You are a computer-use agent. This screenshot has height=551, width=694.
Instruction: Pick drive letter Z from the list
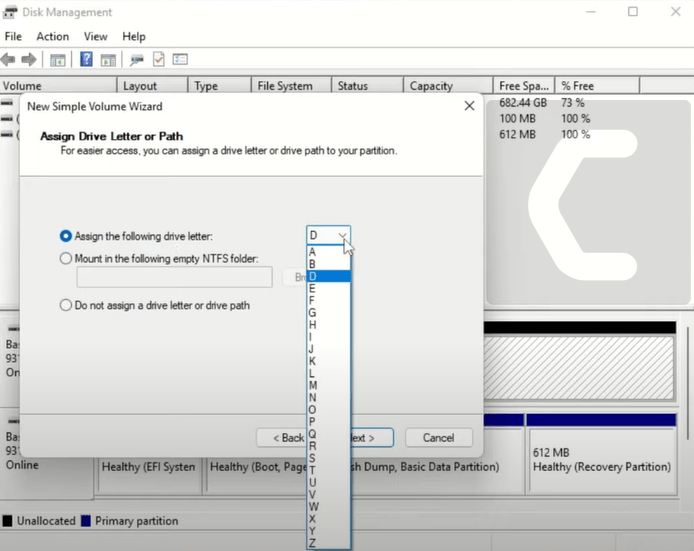tap(313, 542)
